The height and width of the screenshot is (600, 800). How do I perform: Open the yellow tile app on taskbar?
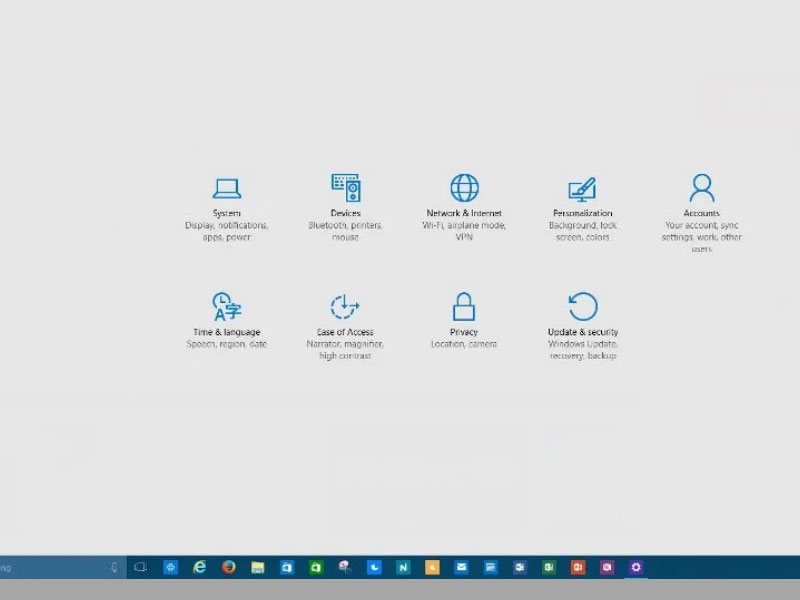click(432, 567)
